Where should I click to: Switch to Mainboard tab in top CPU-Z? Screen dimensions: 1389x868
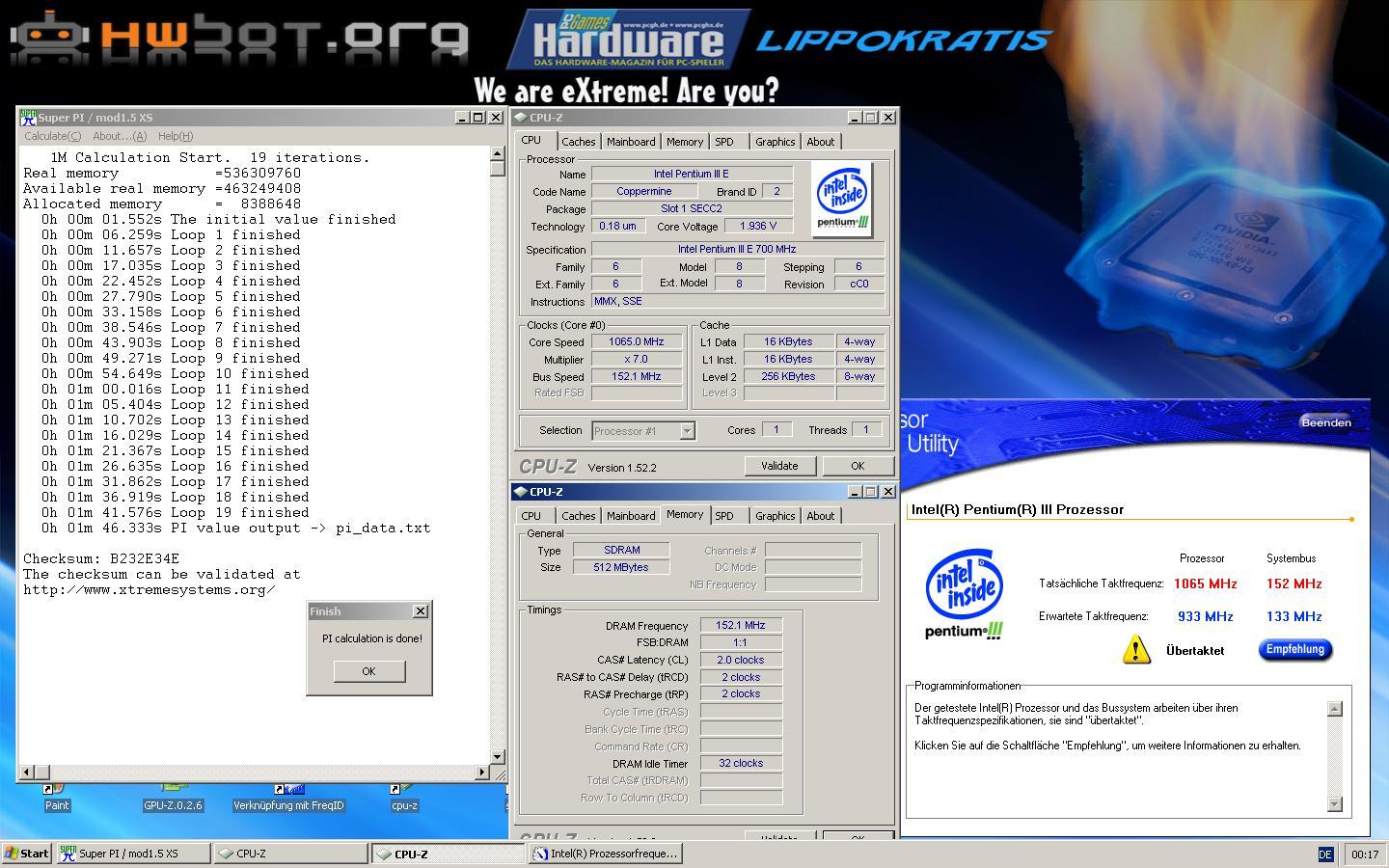pos(631,142)
